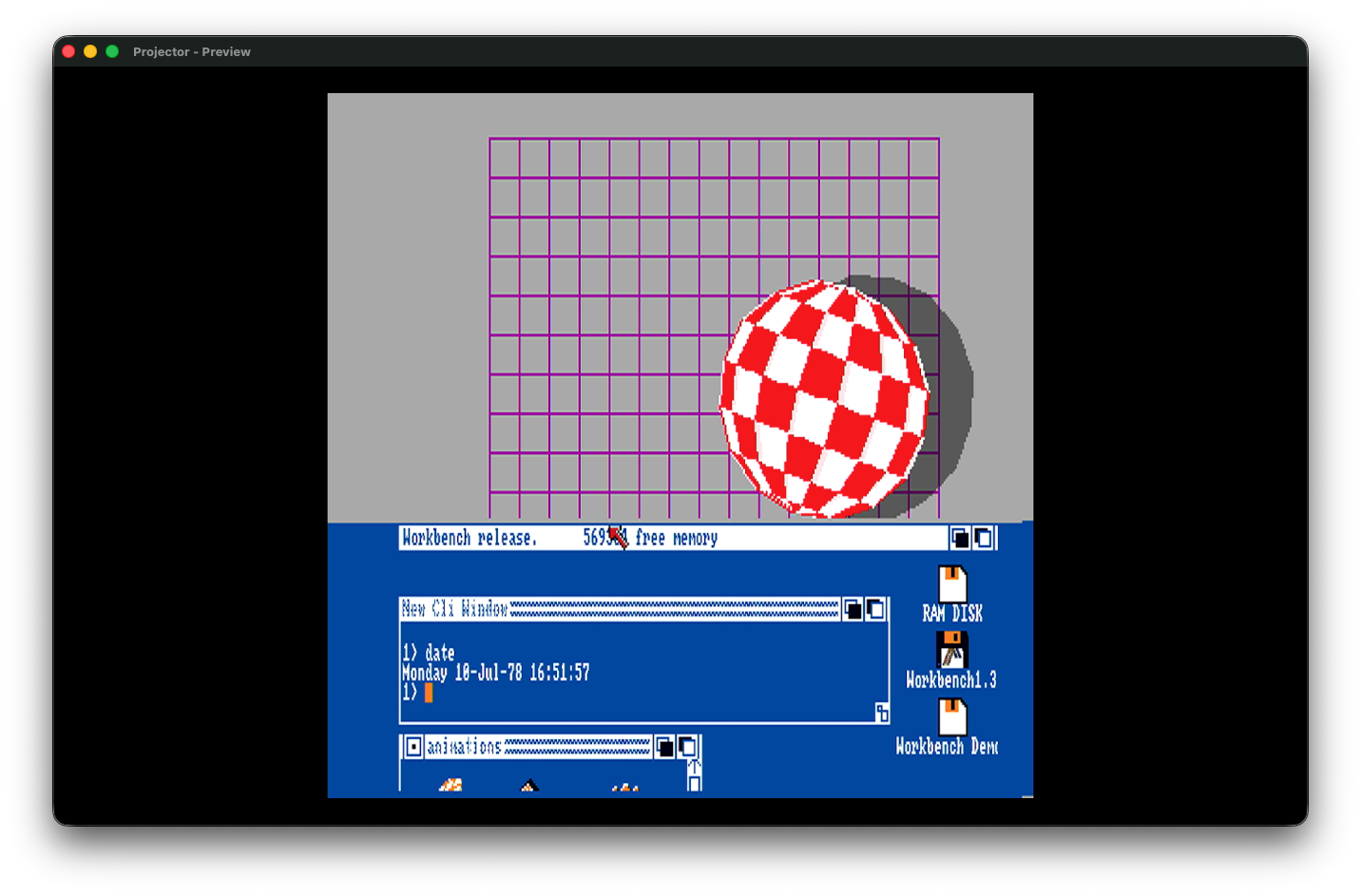1361x896 pixels.
Task: Zoom the Projector Preview window with green button
Action: tap(112, 51)
